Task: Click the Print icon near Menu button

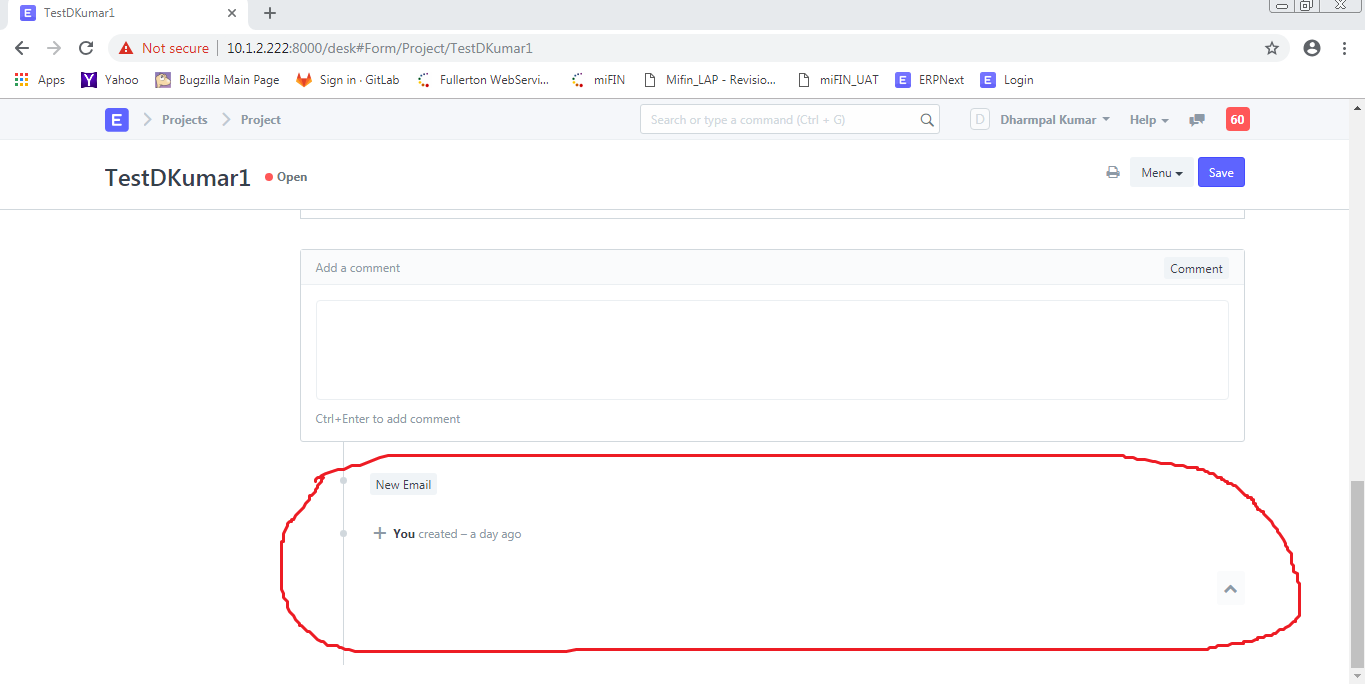Action: click(x=1112, y=172)
